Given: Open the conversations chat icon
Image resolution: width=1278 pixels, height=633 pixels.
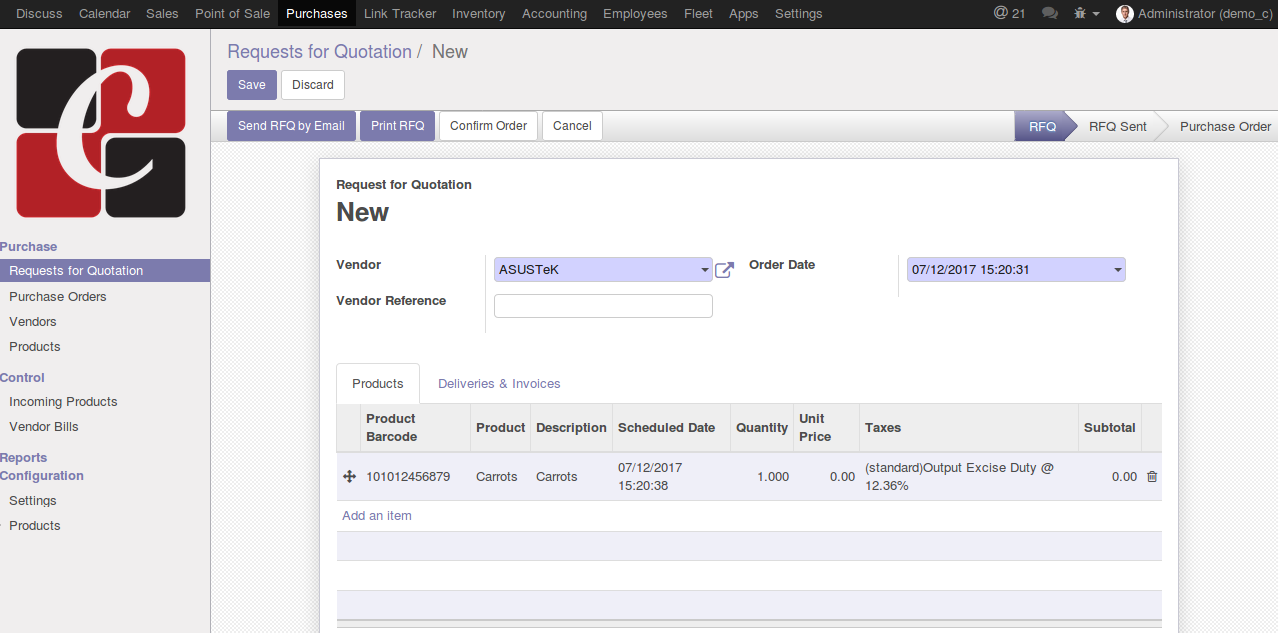Looking at the screenshot, I should pyautogui.click(x=1050, y=14).
